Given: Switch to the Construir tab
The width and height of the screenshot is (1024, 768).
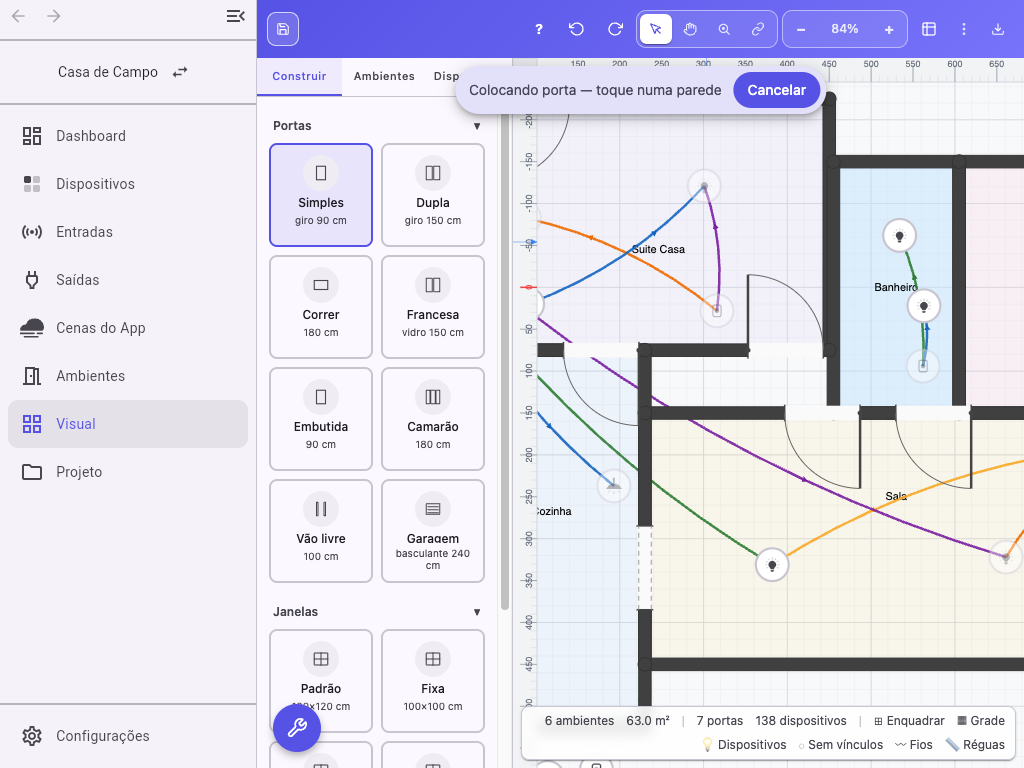Looking at the screenshot, I should [x=299, y=76].
